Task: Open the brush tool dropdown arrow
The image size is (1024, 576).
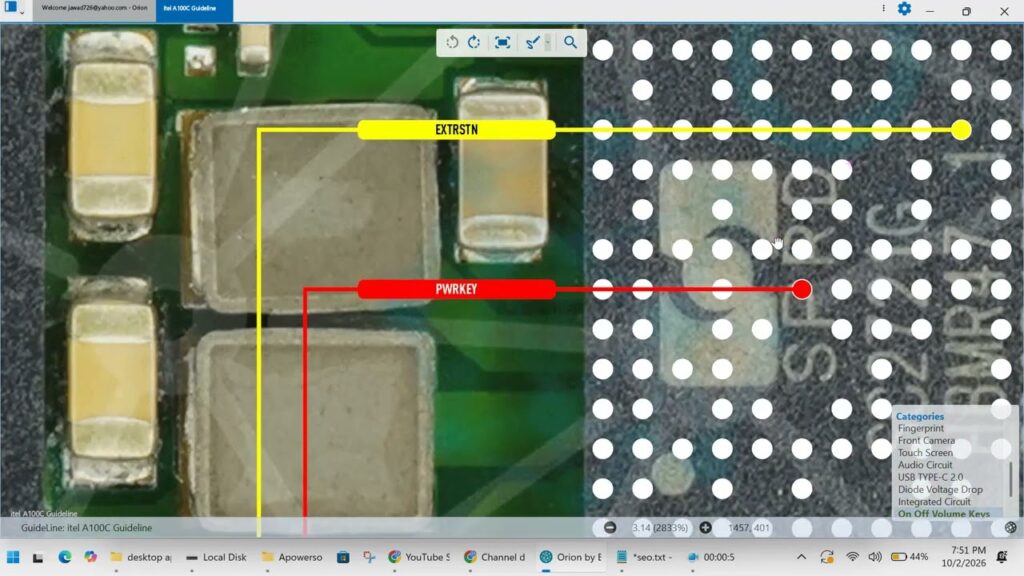Action: coord(548,42)
